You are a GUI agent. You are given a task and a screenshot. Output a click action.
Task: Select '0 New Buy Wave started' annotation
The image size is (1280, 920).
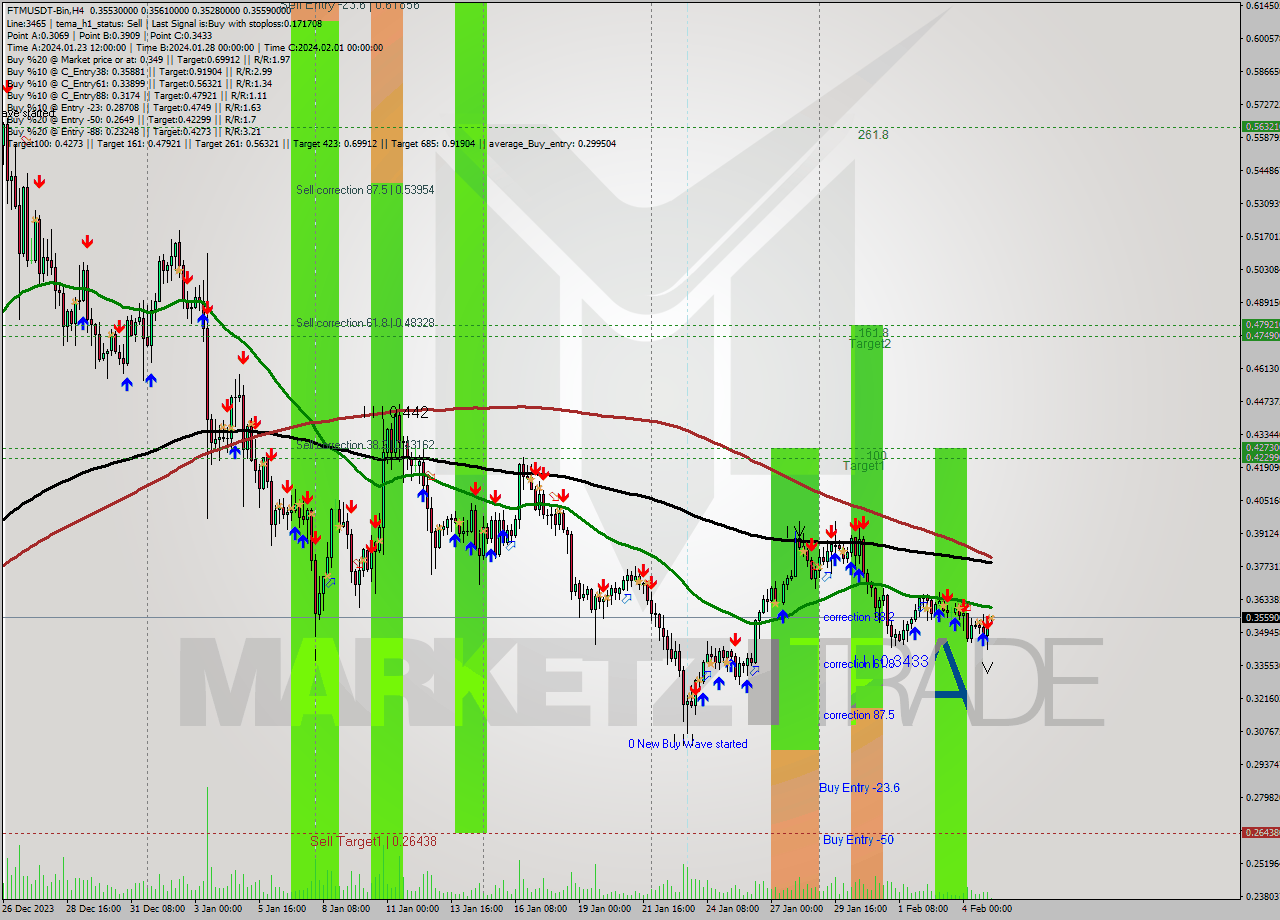[687, 744]
